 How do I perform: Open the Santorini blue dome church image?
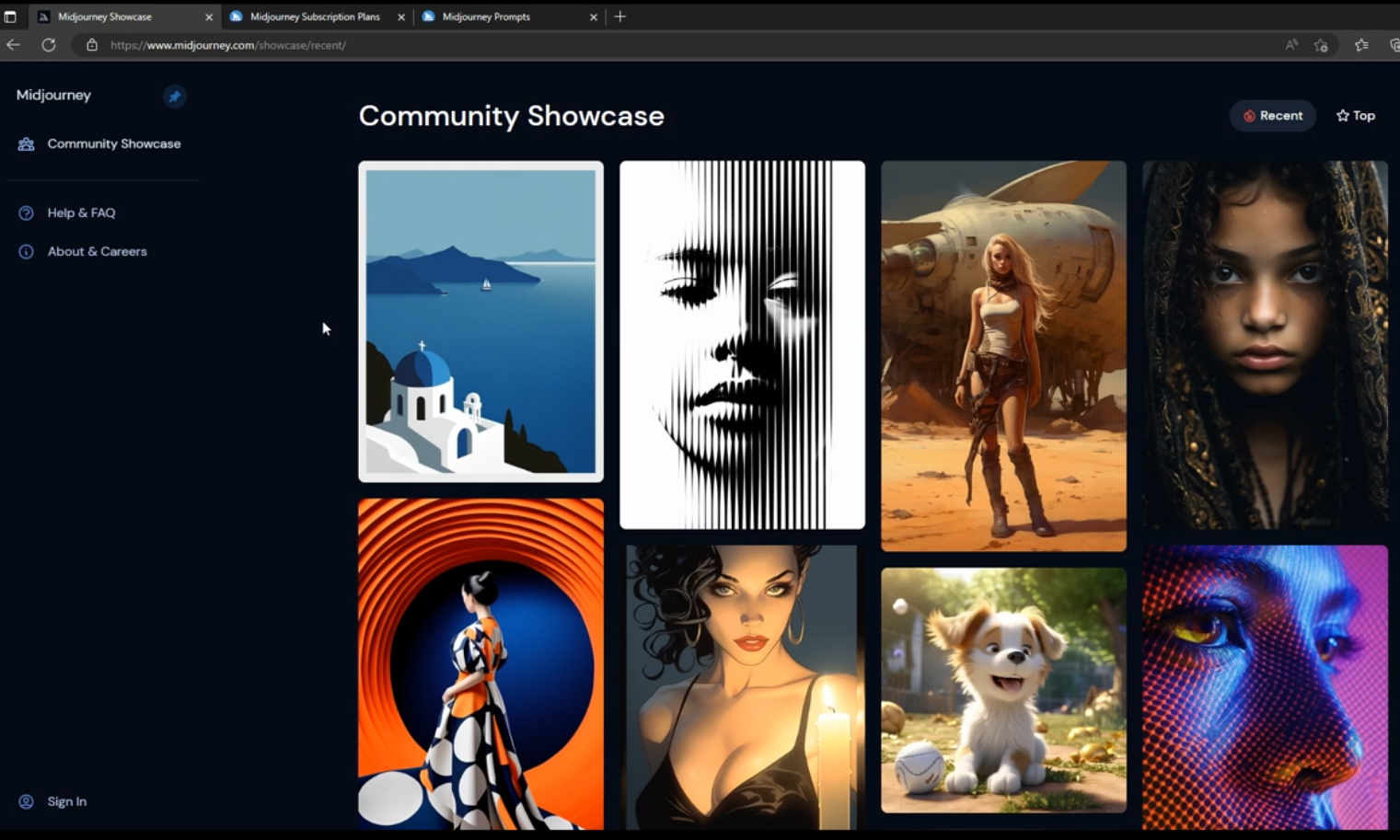tap(480, 322)
